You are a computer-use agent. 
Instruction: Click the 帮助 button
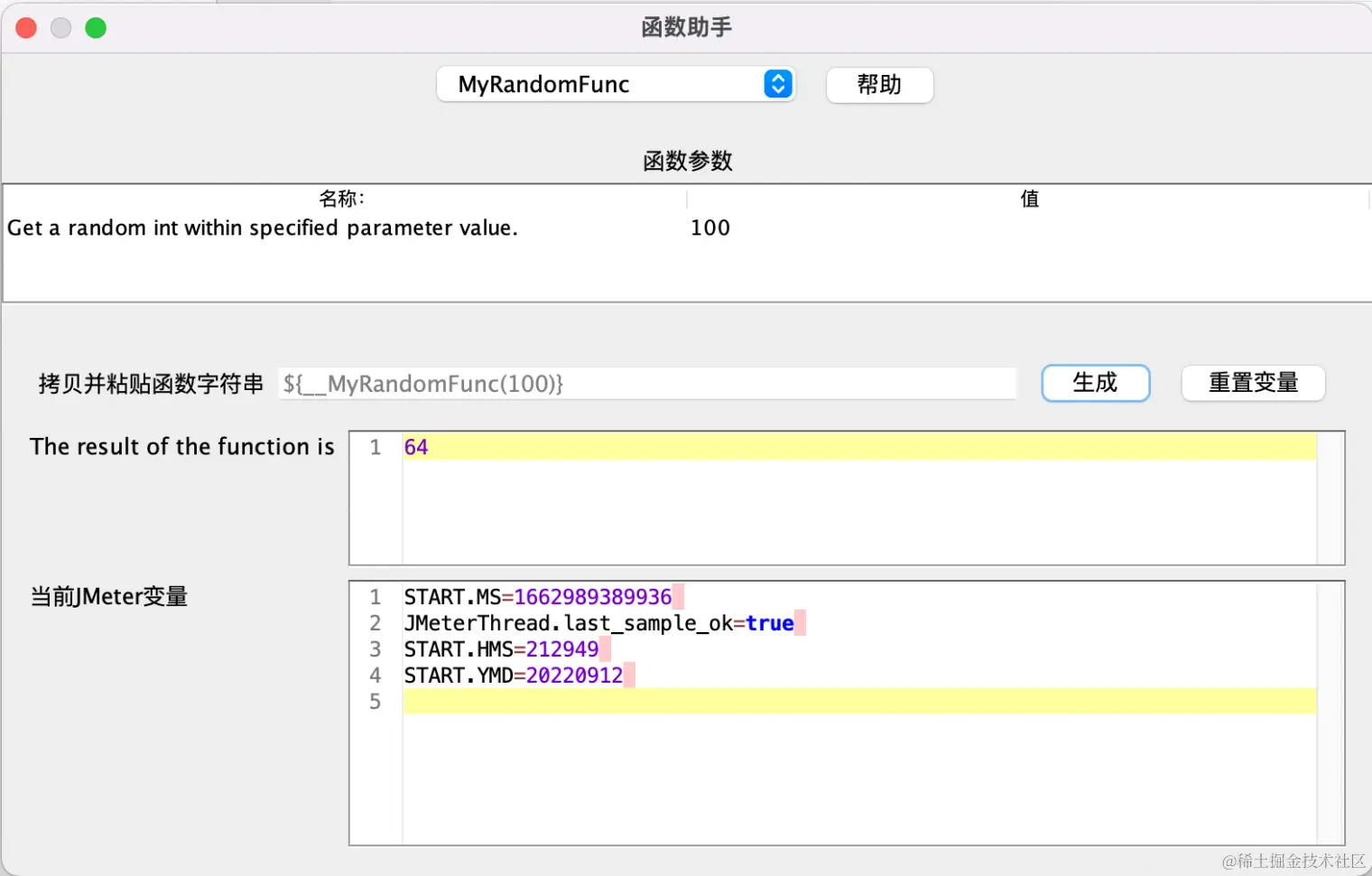tap(879, 85)
